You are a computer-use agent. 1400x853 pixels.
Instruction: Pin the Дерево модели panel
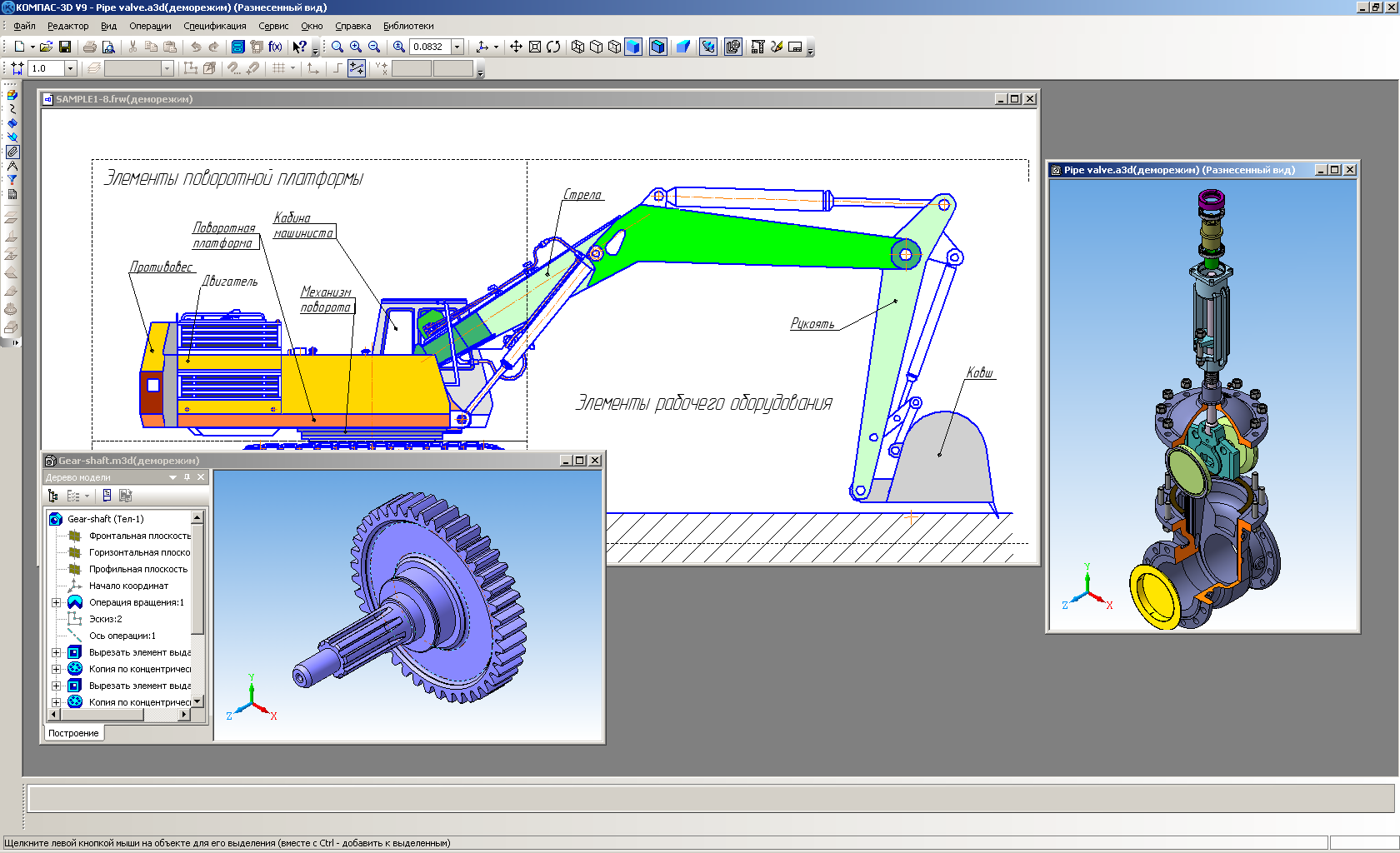pyautogui.click(x=187, y=477)
